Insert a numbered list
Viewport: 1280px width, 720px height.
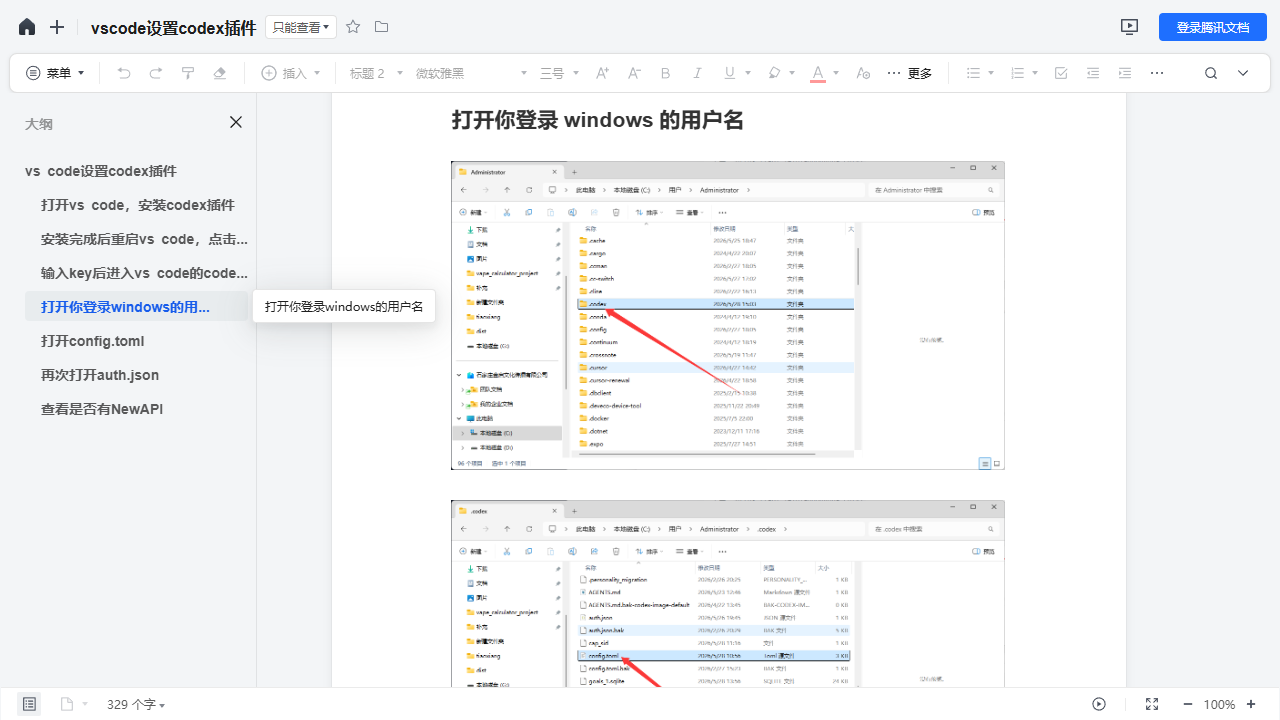coord(1017,73)
